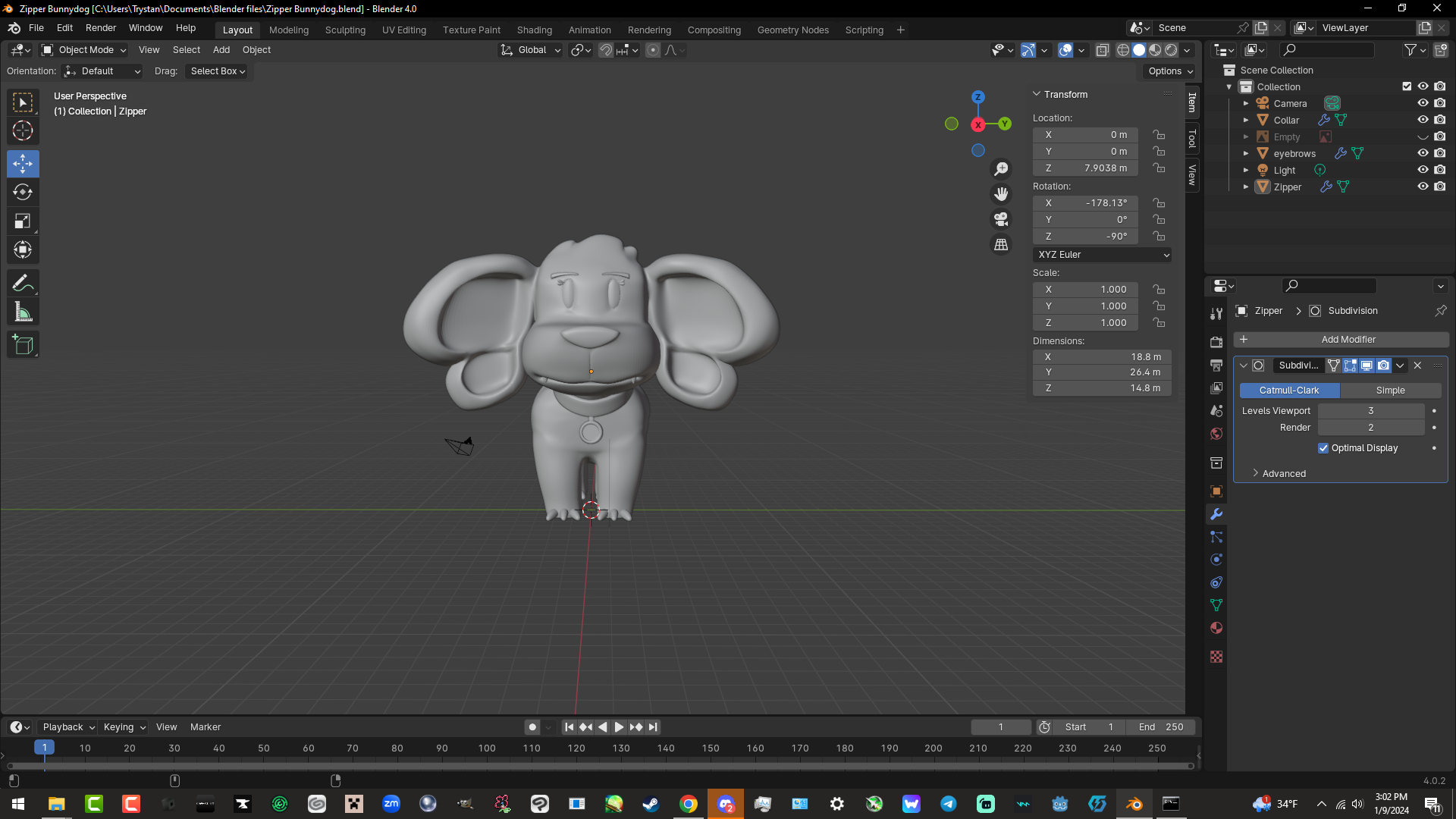
Task: Click the Levels Viewport value field
Action: pyautogui.click(x=1370, y=411)
